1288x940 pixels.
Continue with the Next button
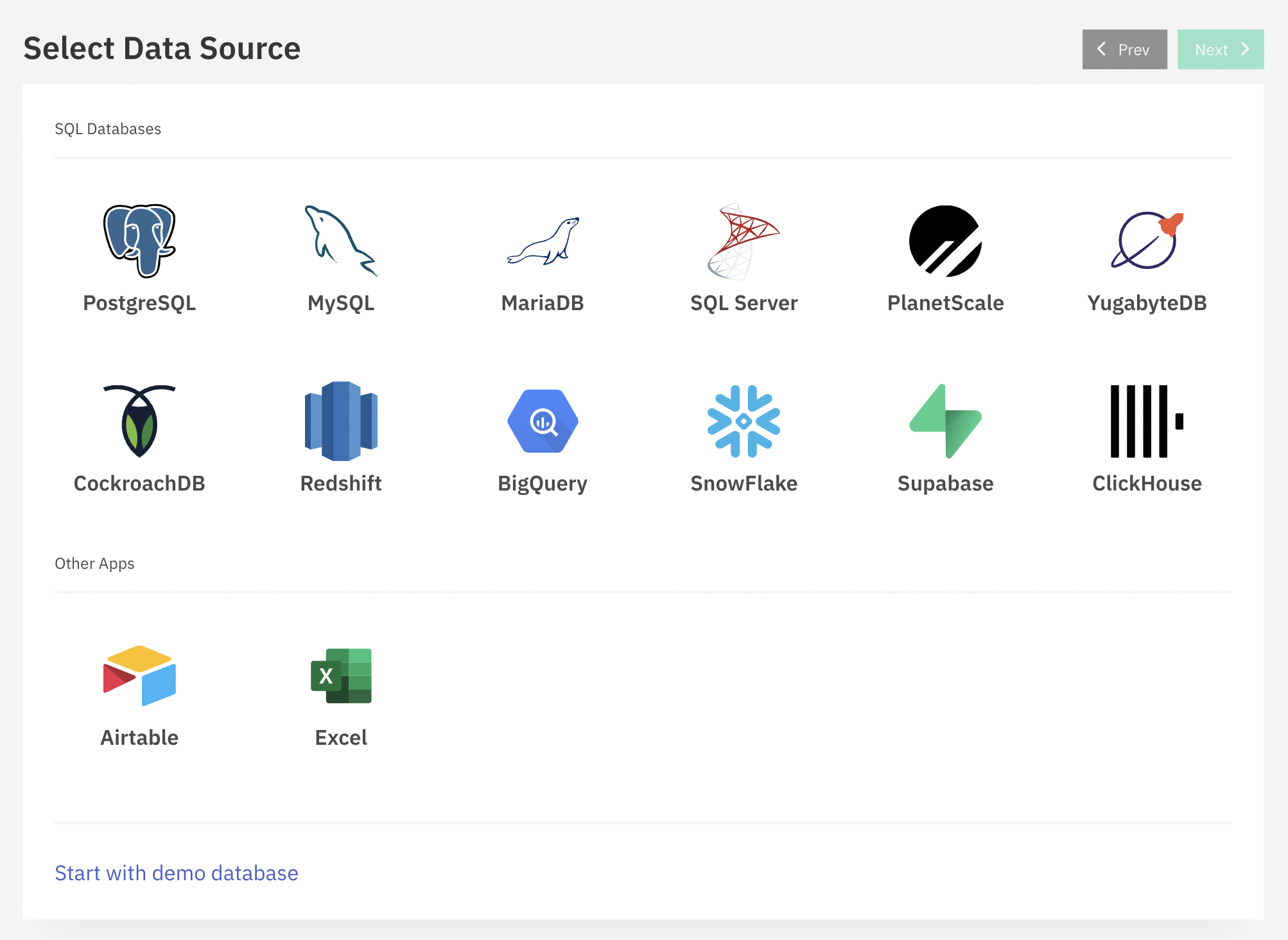(x=1221, y=49)
